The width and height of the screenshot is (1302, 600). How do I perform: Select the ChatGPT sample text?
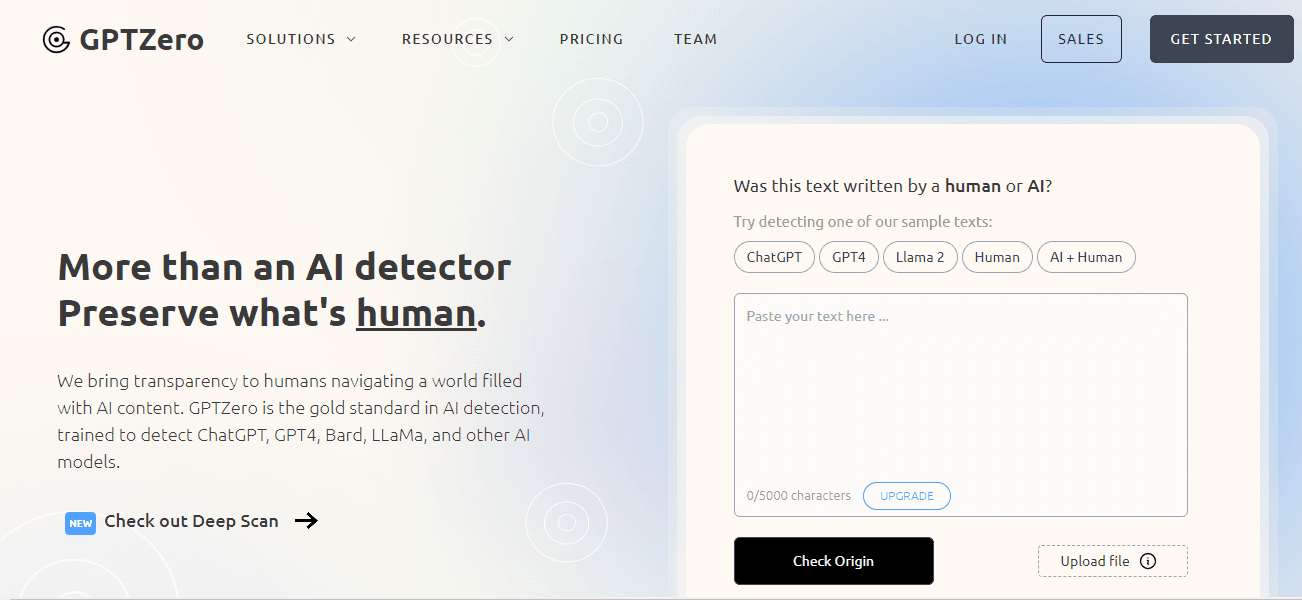[x=774, y=257]
